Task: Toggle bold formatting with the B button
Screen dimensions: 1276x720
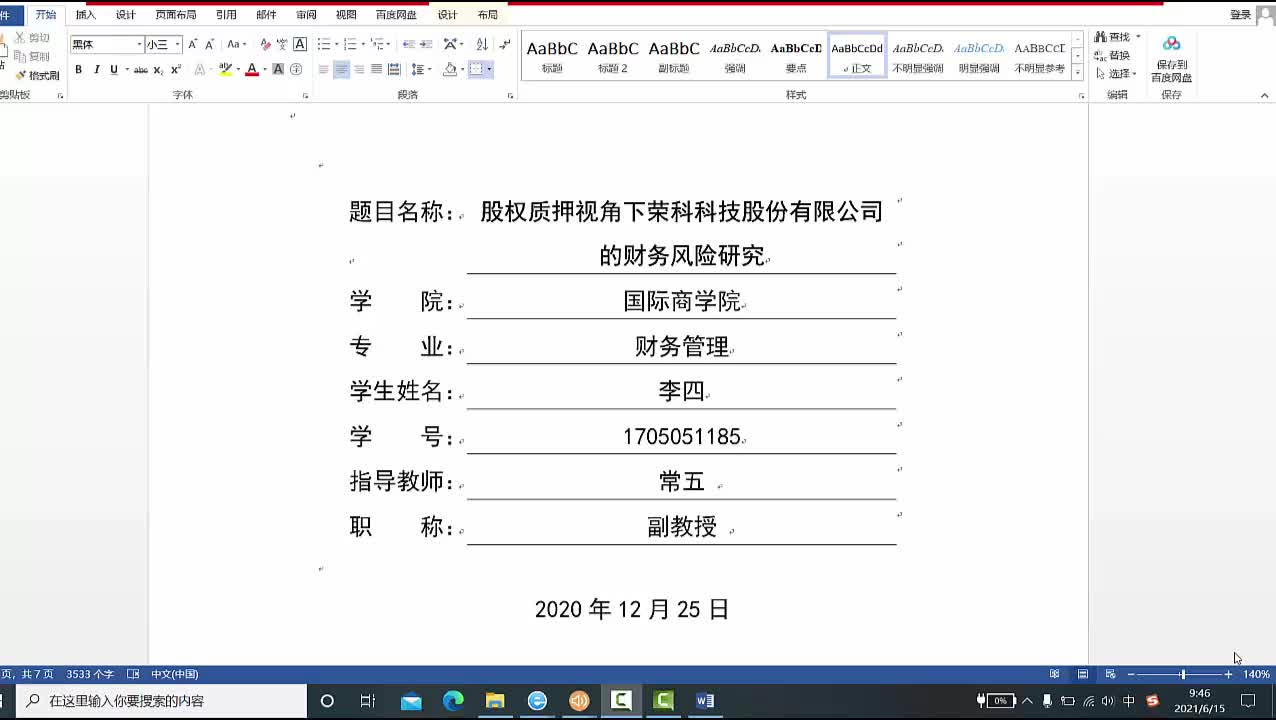Action: (x=79, y=69)
